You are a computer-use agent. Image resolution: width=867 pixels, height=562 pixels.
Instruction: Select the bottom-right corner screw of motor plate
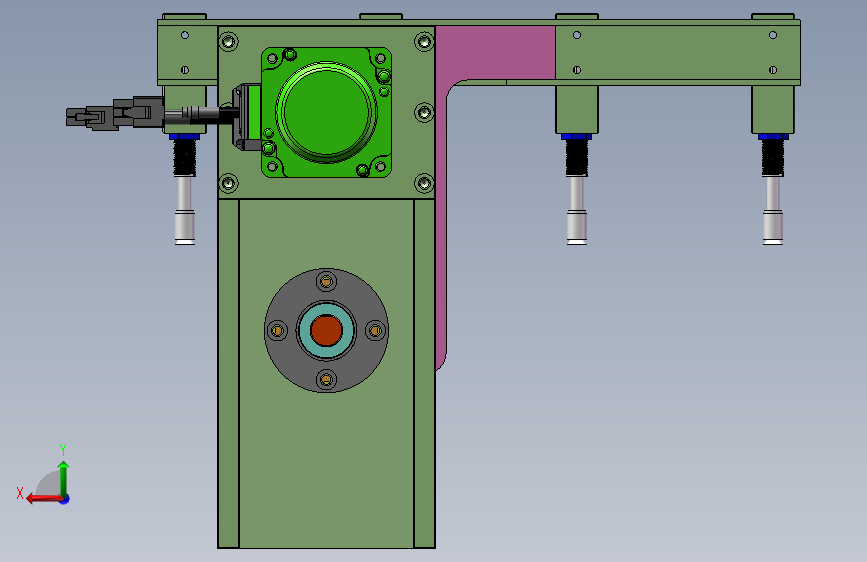[424, 183]
